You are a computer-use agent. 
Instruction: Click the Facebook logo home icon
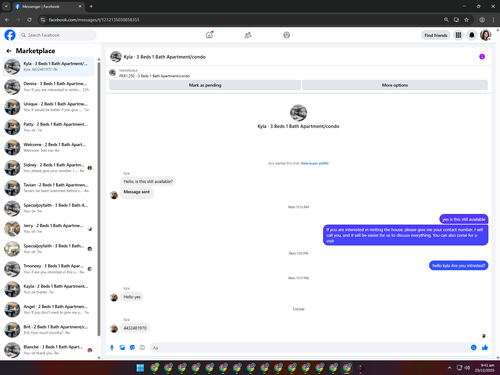tap(10, 35)
